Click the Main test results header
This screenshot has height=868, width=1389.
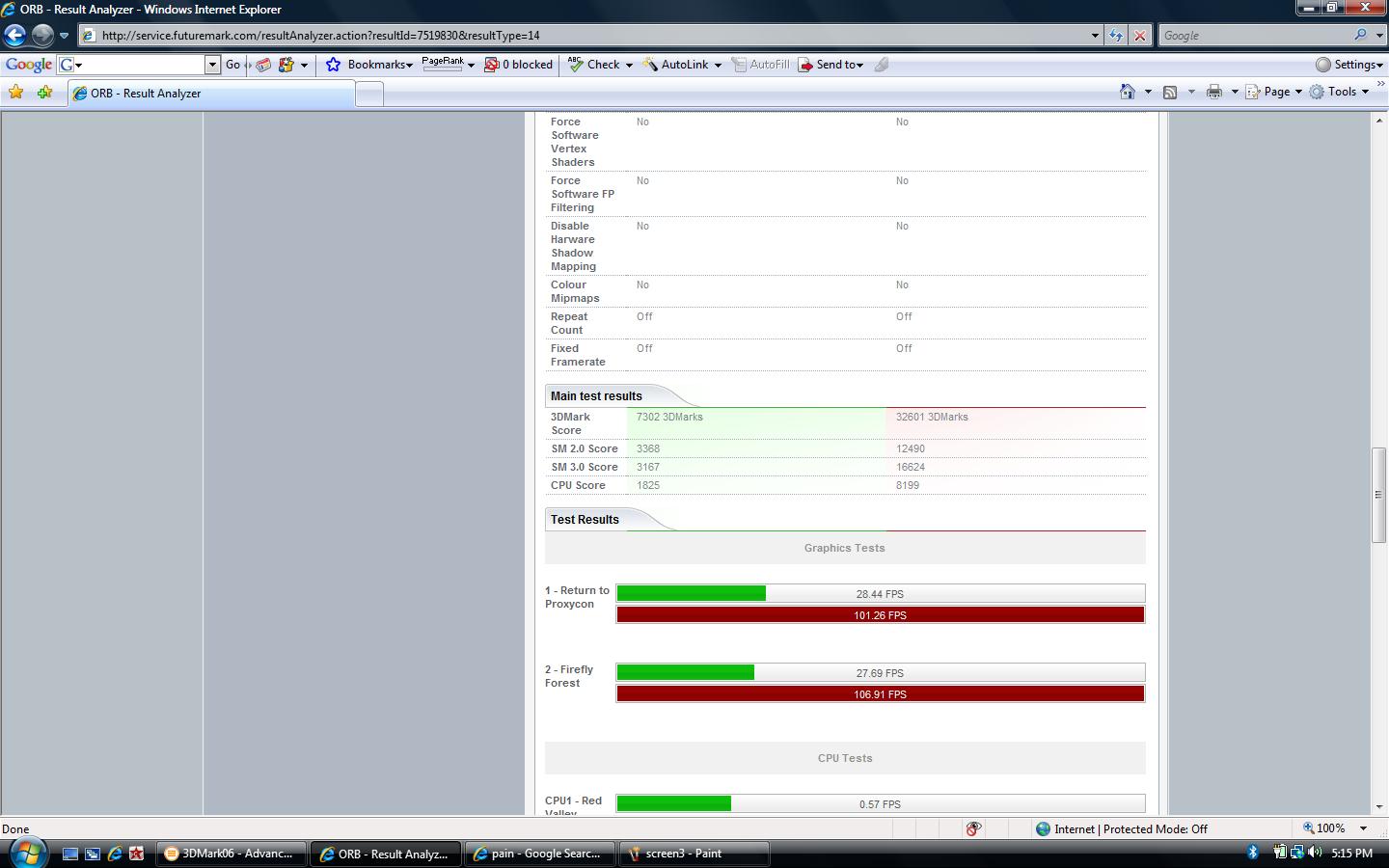point(596,395)
